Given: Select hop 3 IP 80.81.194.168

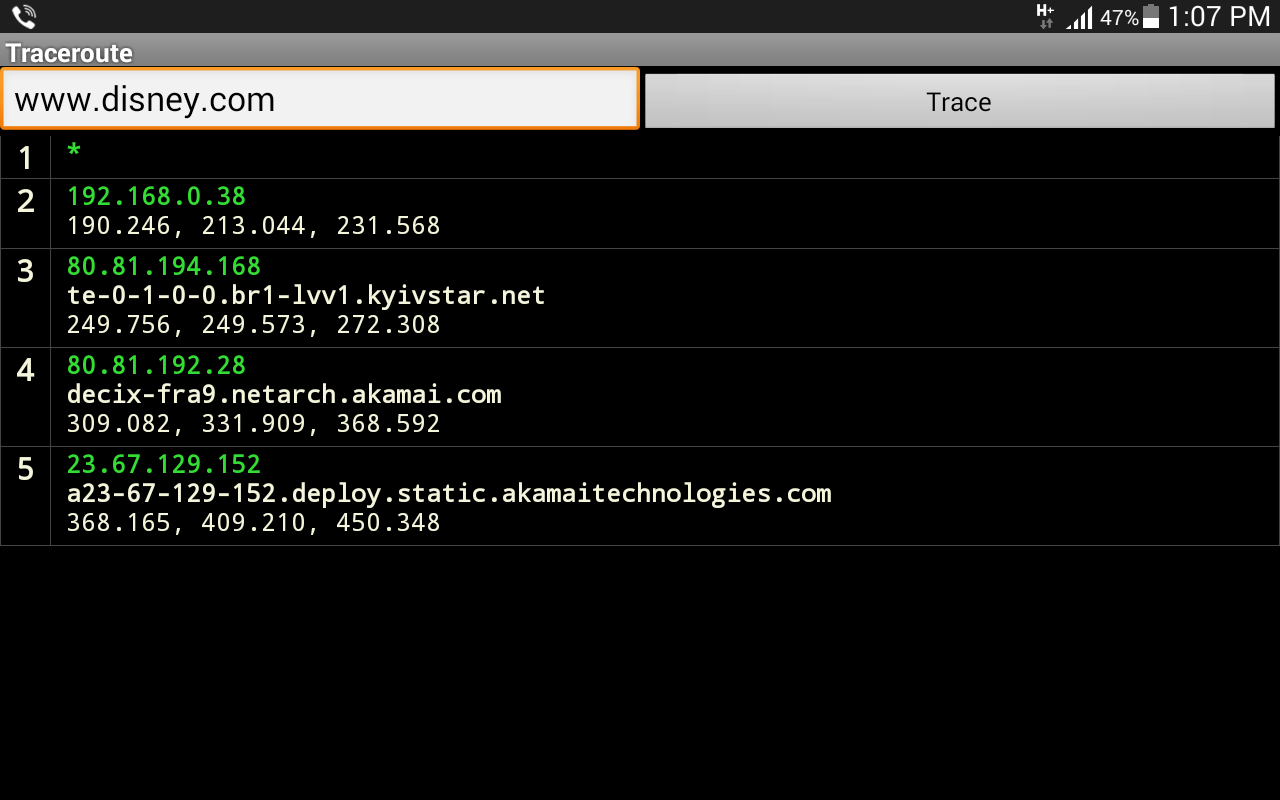Looking at the screenshot, I should click(163, 266).
